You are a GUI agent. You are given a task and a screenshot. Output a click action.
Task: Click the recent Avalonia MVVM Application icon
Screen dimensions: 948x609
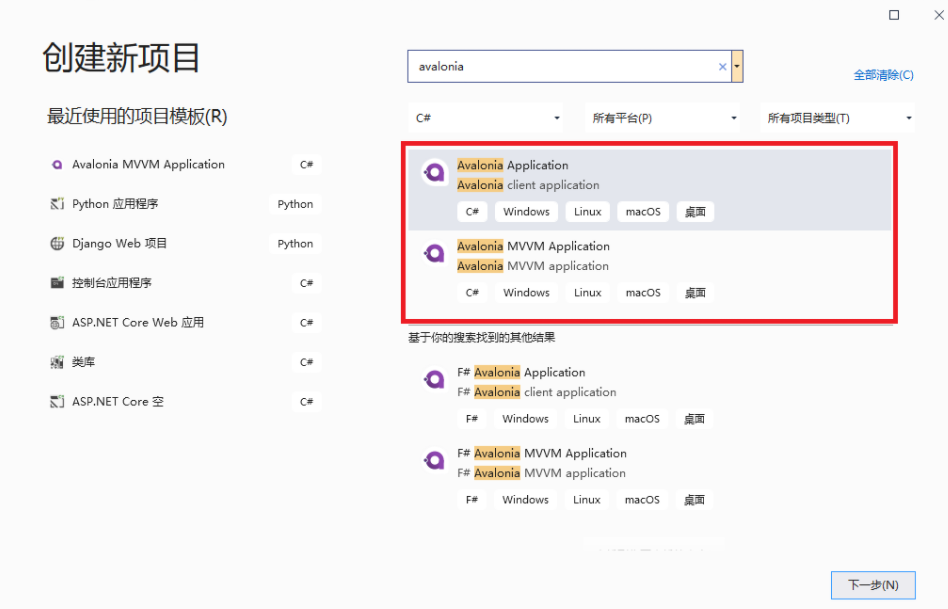pos(57,164)
